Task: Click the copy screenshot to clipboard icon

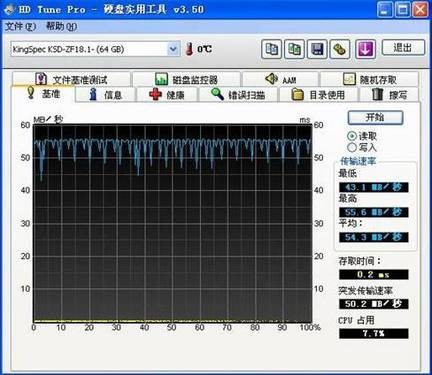Action: click(294, 49)
